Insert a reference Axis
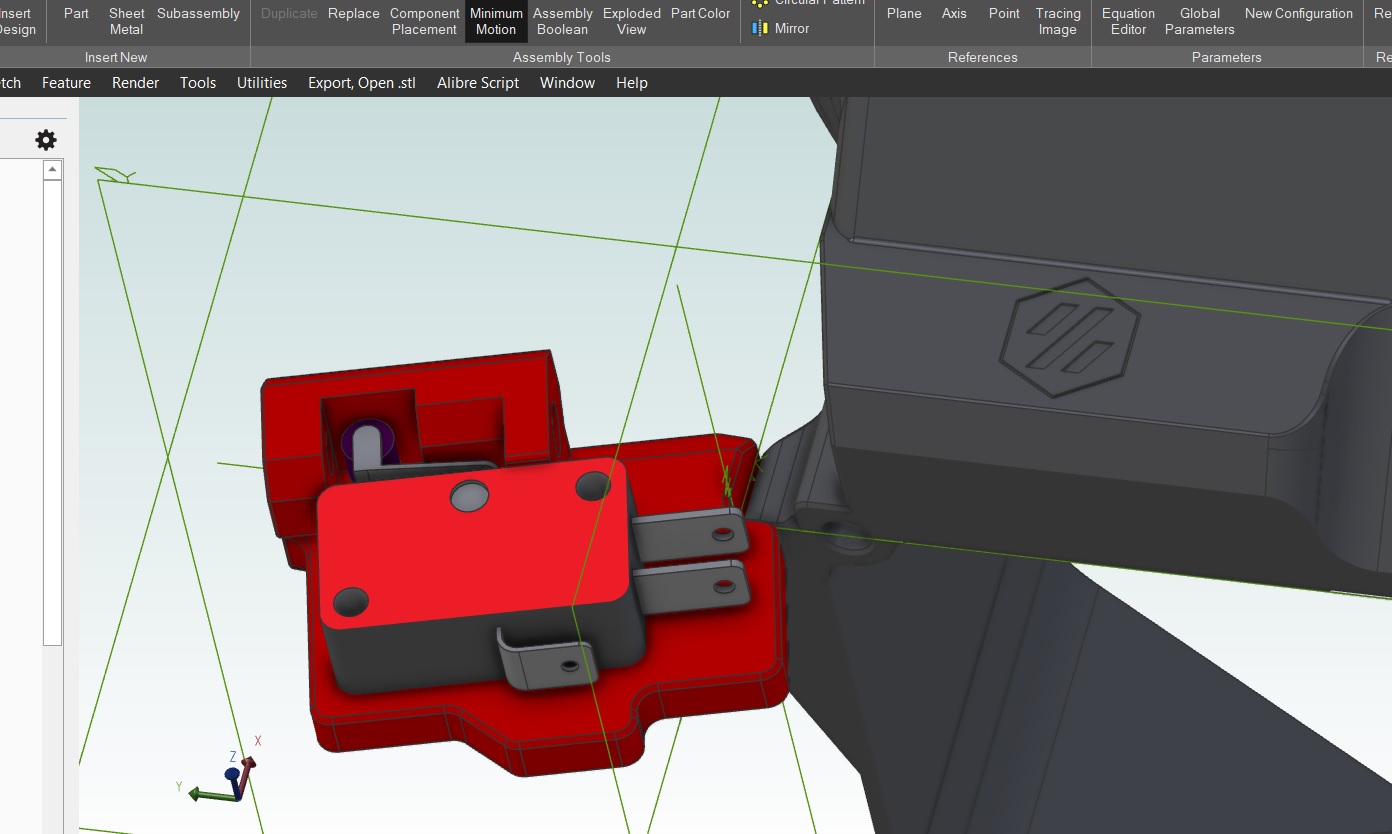 point(954,14)
